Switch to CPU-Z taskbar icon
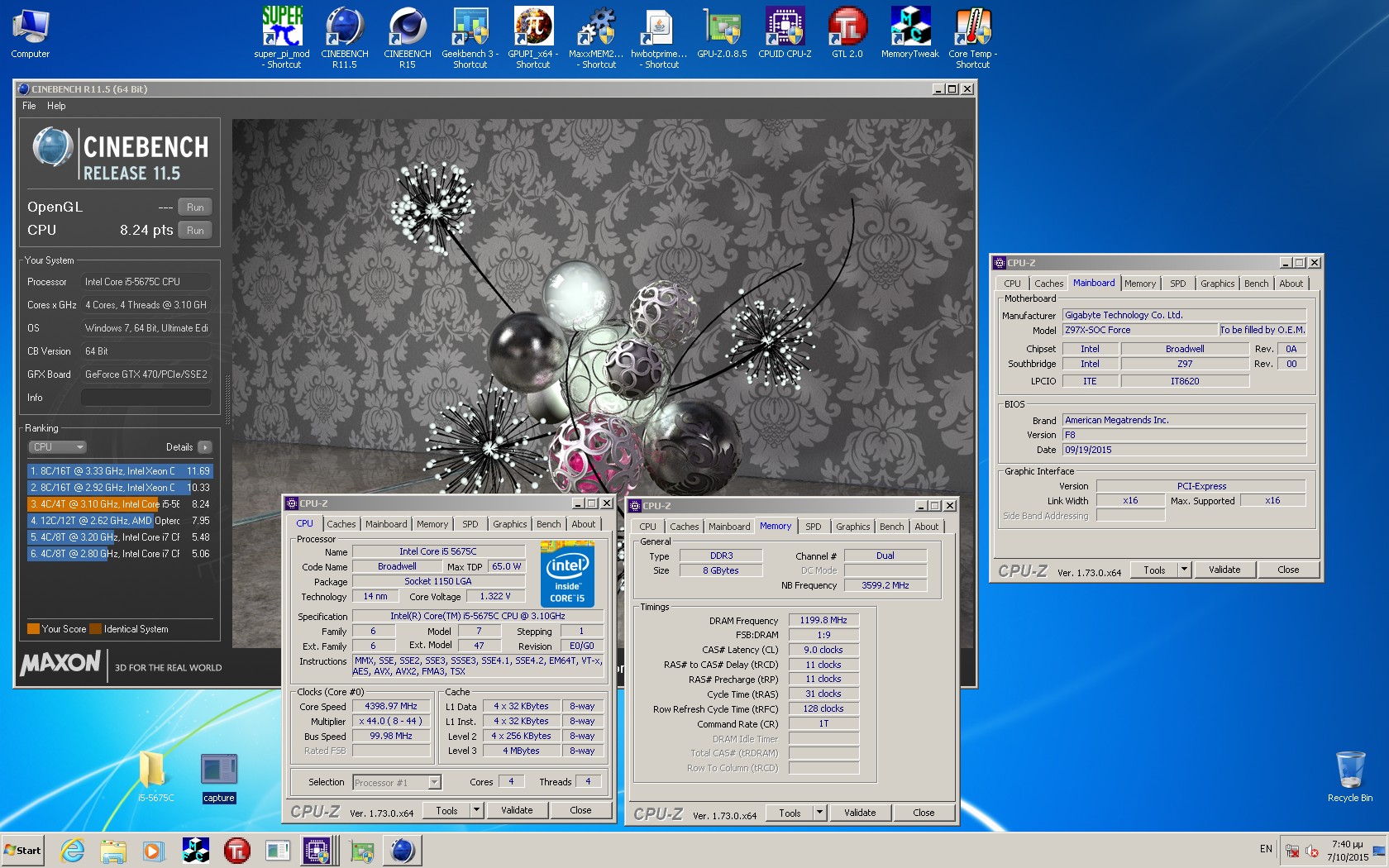This screenshot has width=1389, height=868. [x=317, y=850]
